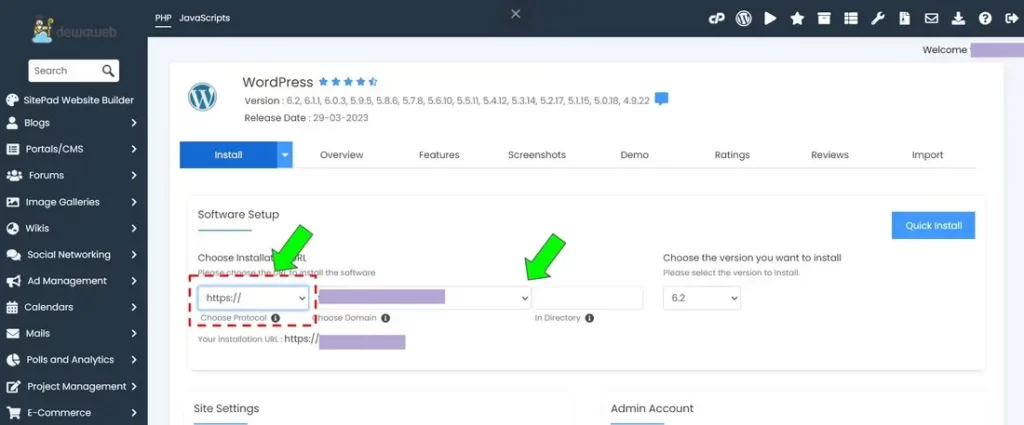Viewport: 1024px width, 425px height.
Task: Switch to the JavaScripts tab
Action: [204, 18]
